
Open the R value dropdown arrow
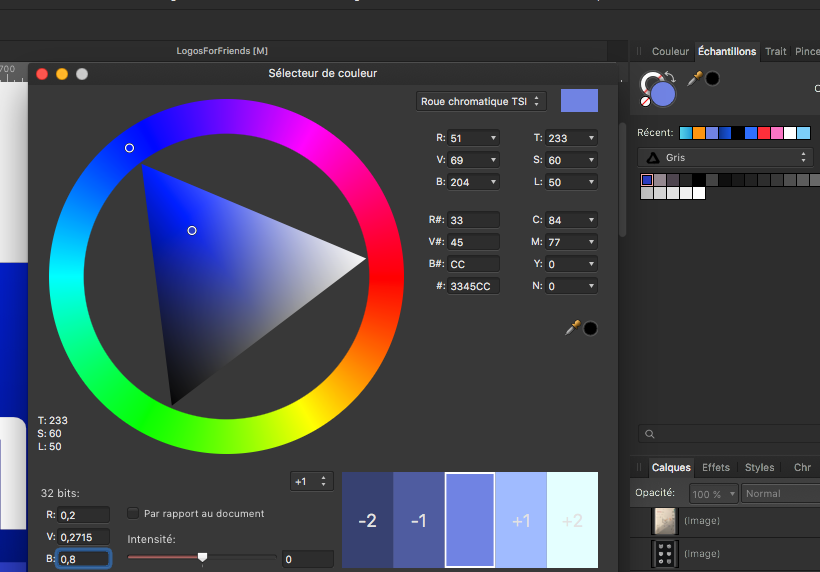(x=493, y=138)
